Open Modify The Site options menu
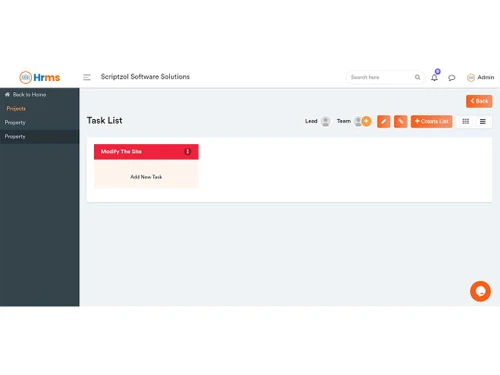The image size is (500, 375). tap(188, 152)
